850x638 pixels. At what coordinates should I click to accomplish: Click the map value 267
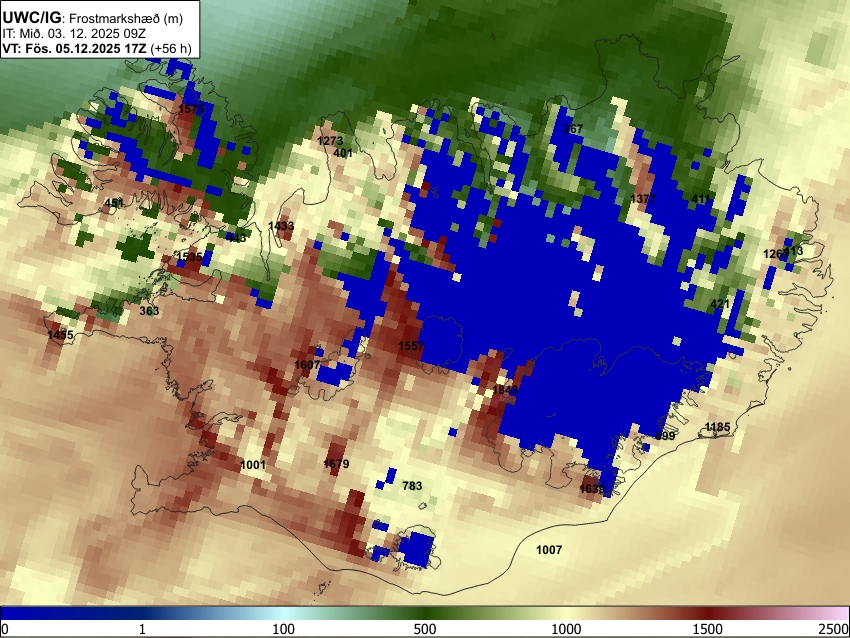573,129
